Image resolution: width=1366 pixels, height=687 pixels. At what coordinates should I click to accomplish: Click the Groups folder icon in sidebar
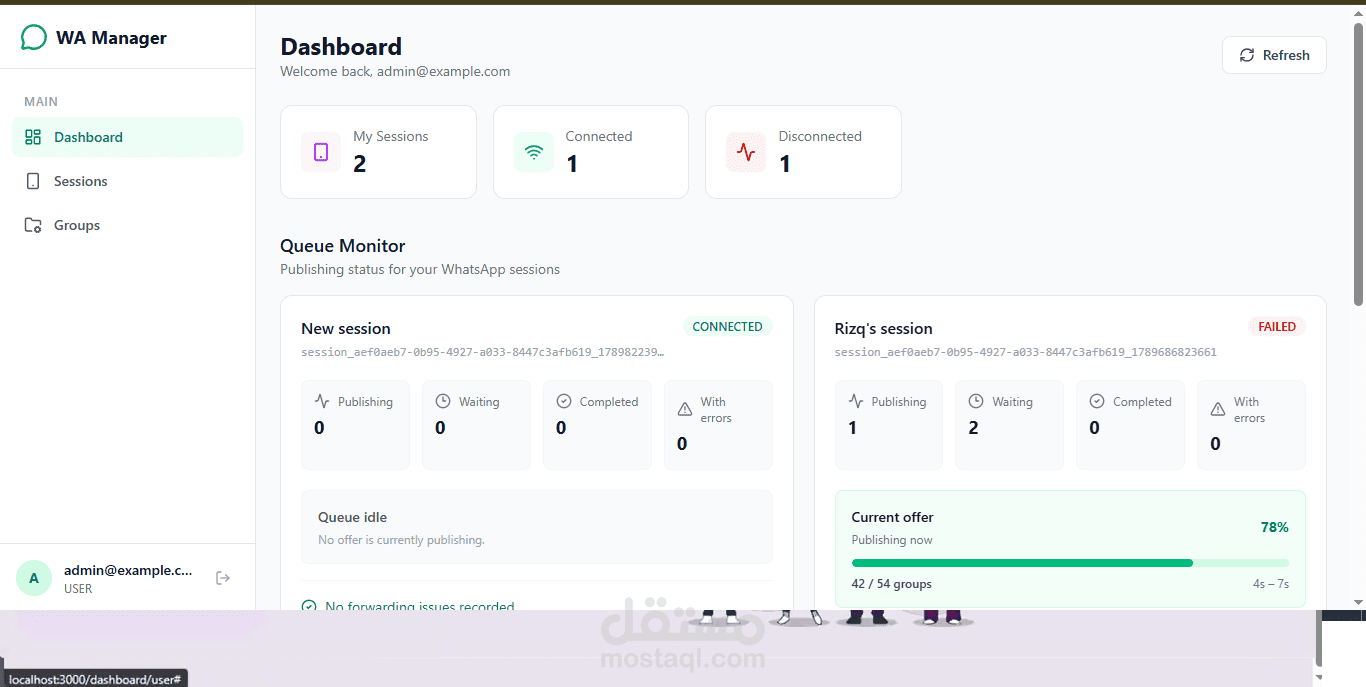click(33, 225)
